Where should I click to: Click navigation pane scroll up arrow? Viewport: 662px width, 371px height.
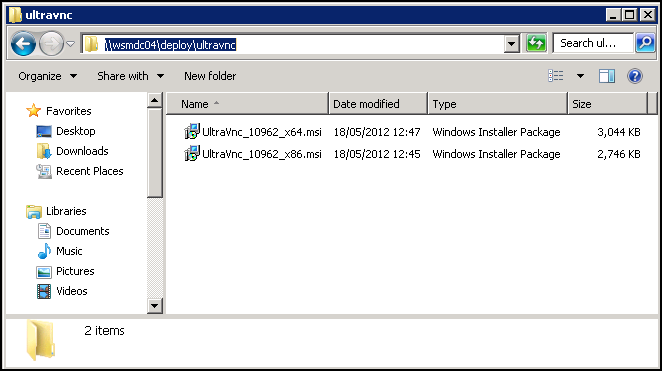[155, 100]
